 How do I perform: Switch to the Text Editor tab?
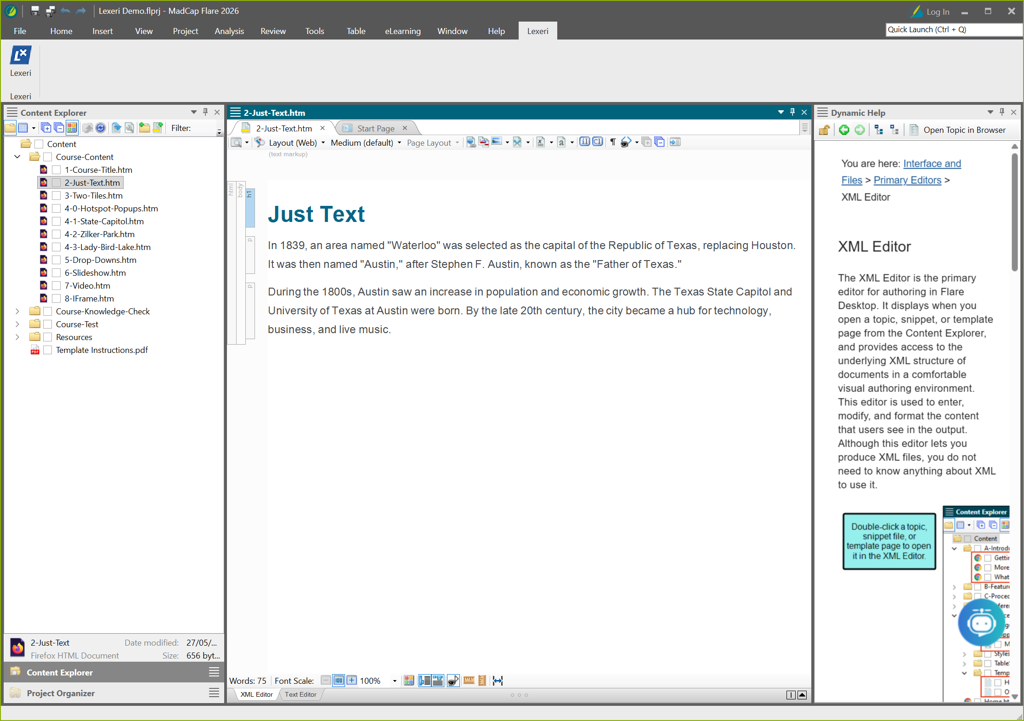point(300,694)
